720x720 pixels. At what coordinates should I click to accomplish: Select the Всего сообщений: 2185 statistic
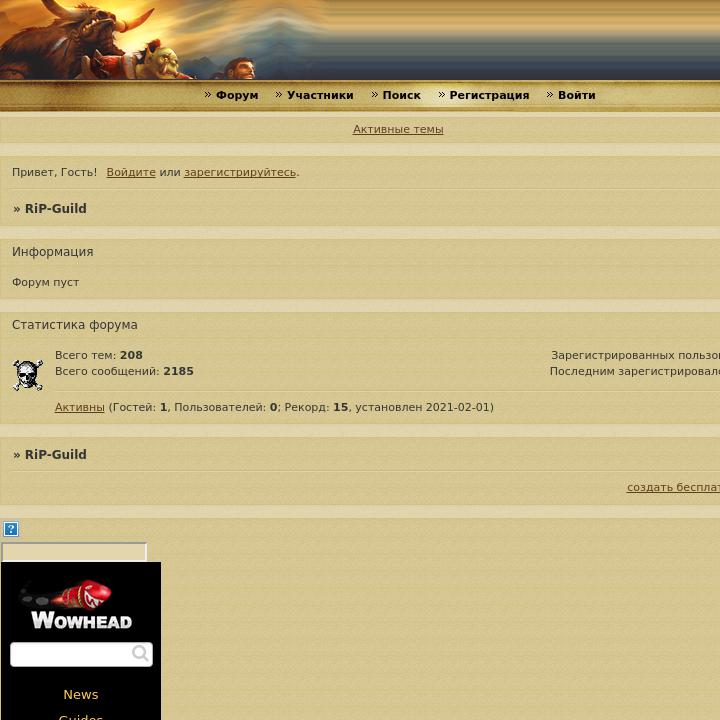(124, 371)
